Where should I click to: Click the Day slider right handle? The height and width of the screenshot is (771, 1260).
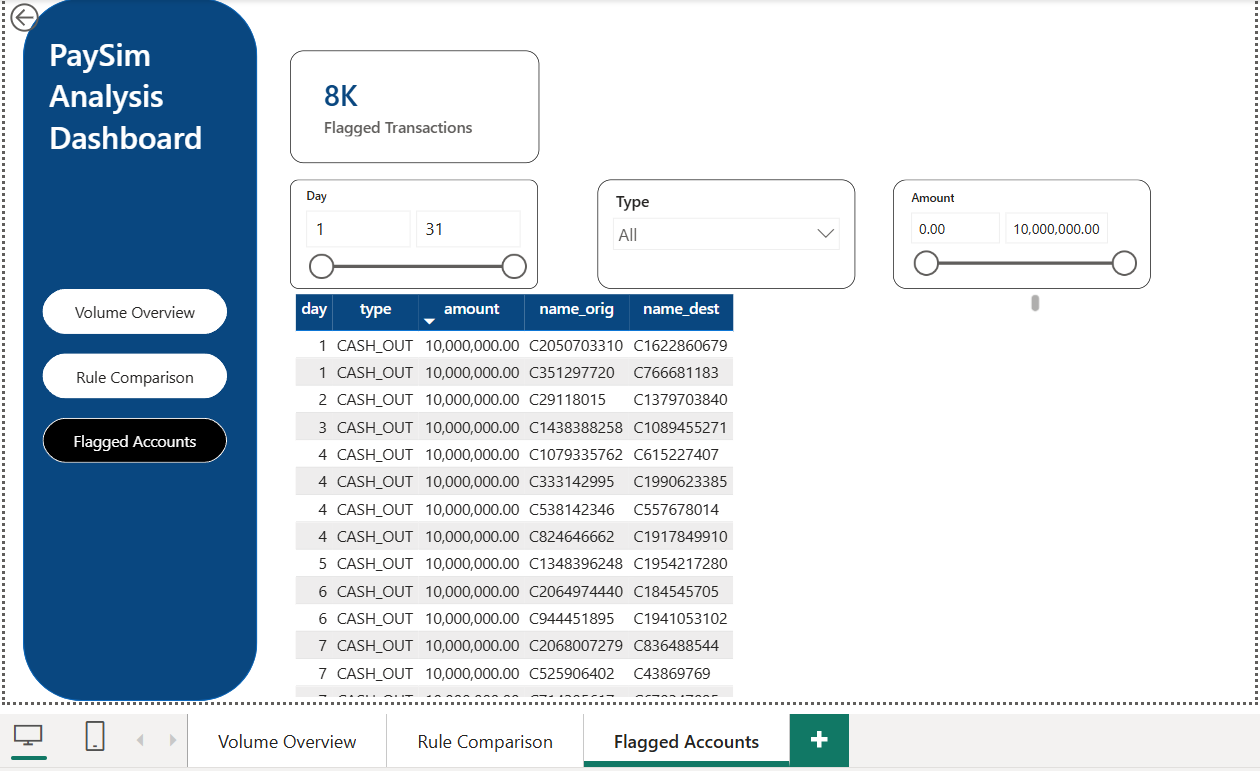[x=514, y=266]
